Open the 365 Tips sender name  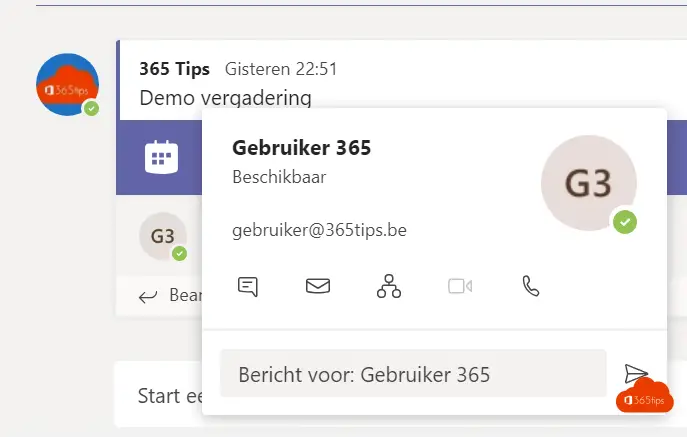click(x=174, y=69)
